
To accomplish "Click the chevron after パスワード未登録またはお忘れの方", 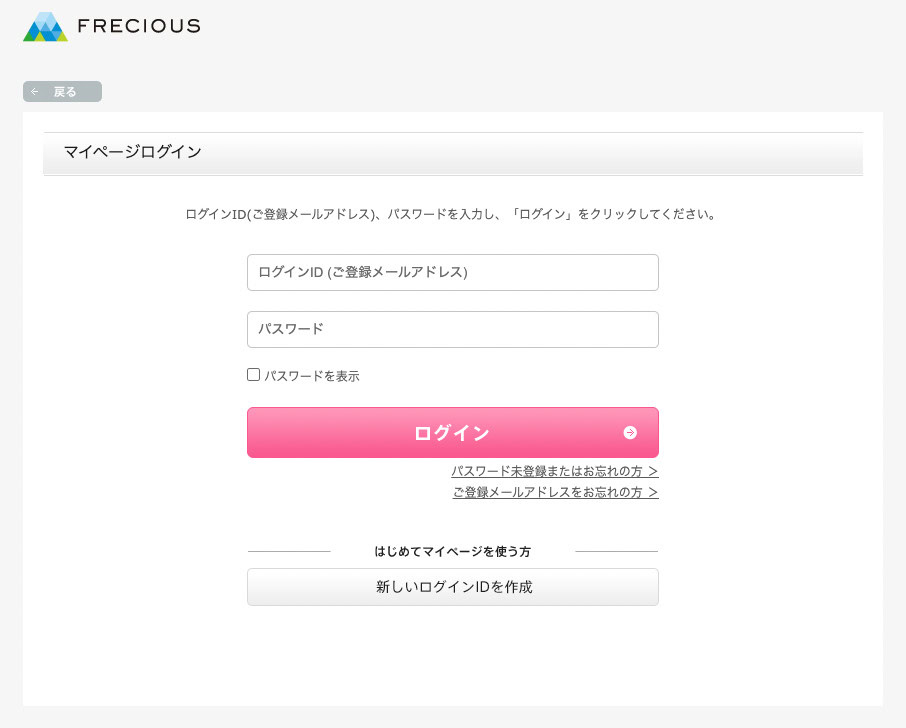I will (653, 471).
